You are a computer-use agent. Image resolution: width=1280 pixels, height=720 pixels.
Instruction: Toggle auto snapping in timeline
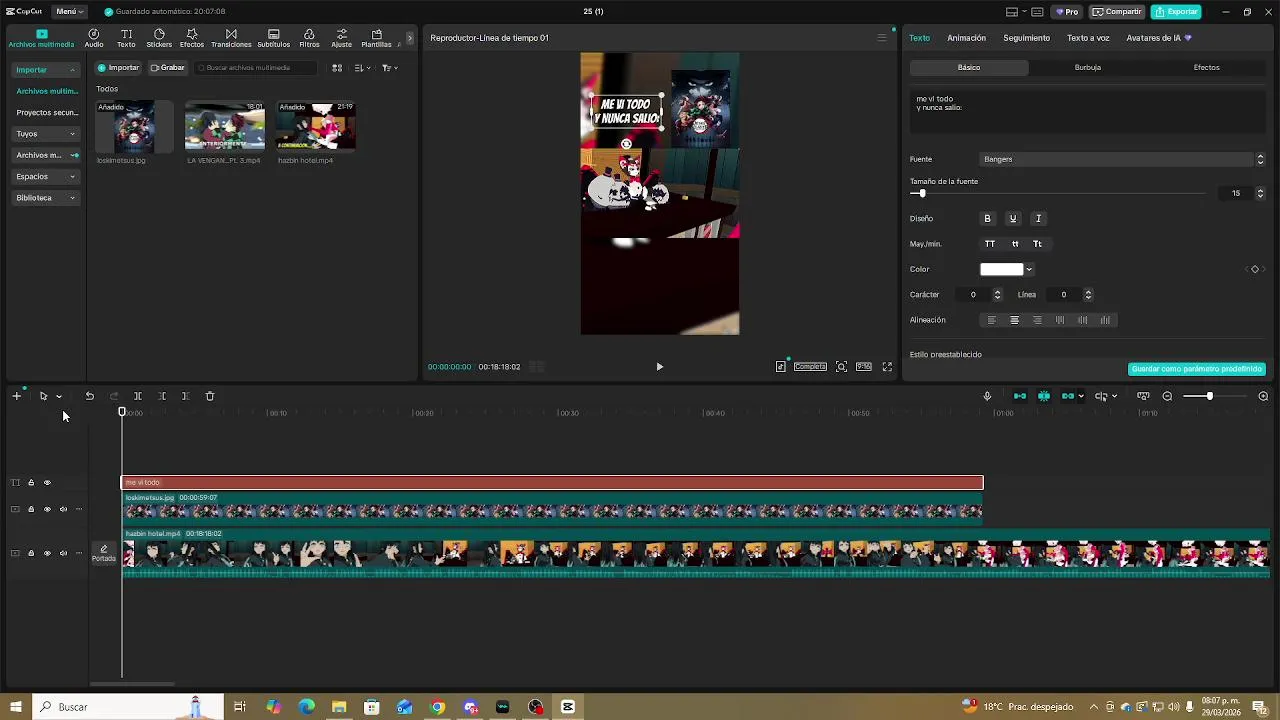tap(1044, 396)
